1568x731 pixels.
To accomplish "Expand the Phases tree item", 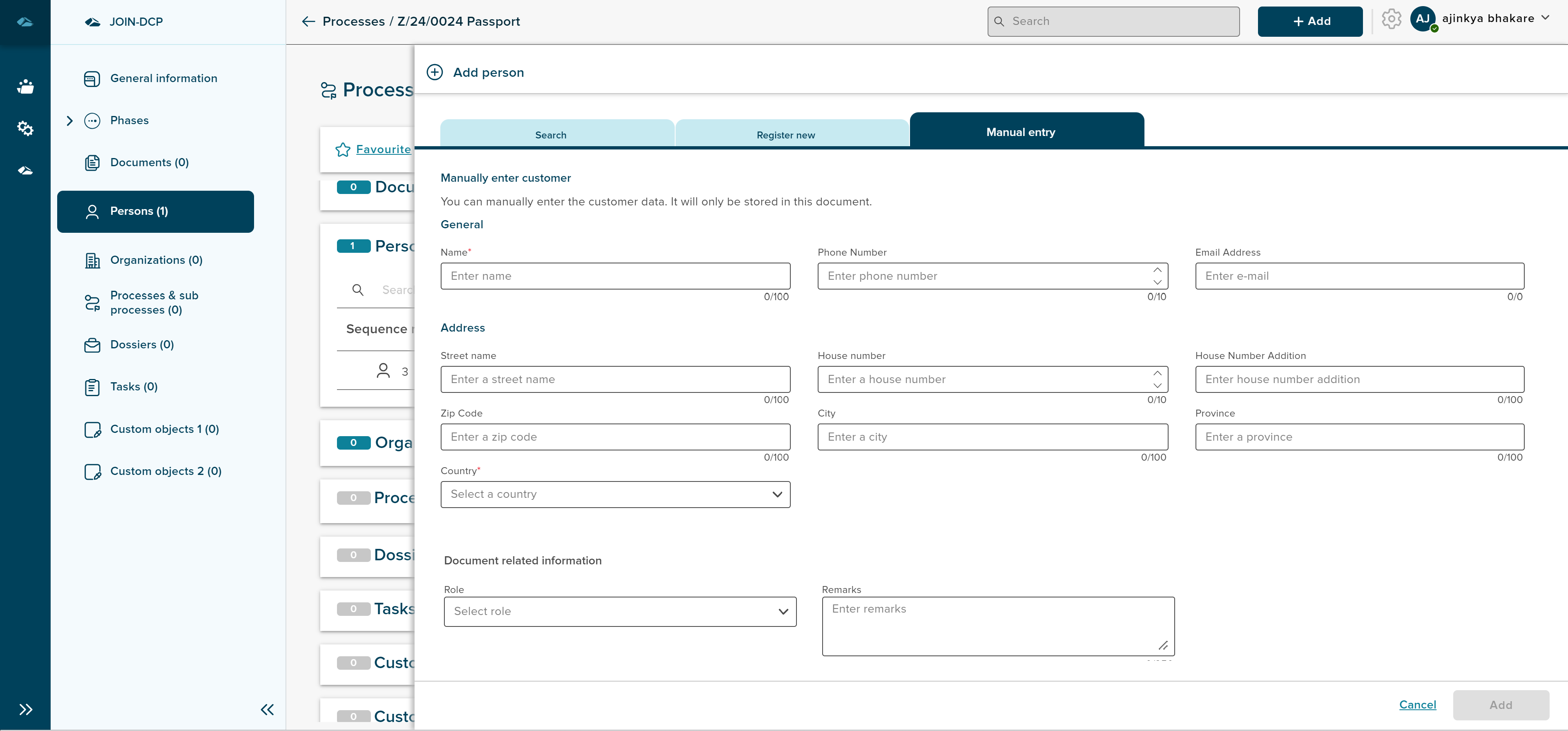I will (69, 120).
